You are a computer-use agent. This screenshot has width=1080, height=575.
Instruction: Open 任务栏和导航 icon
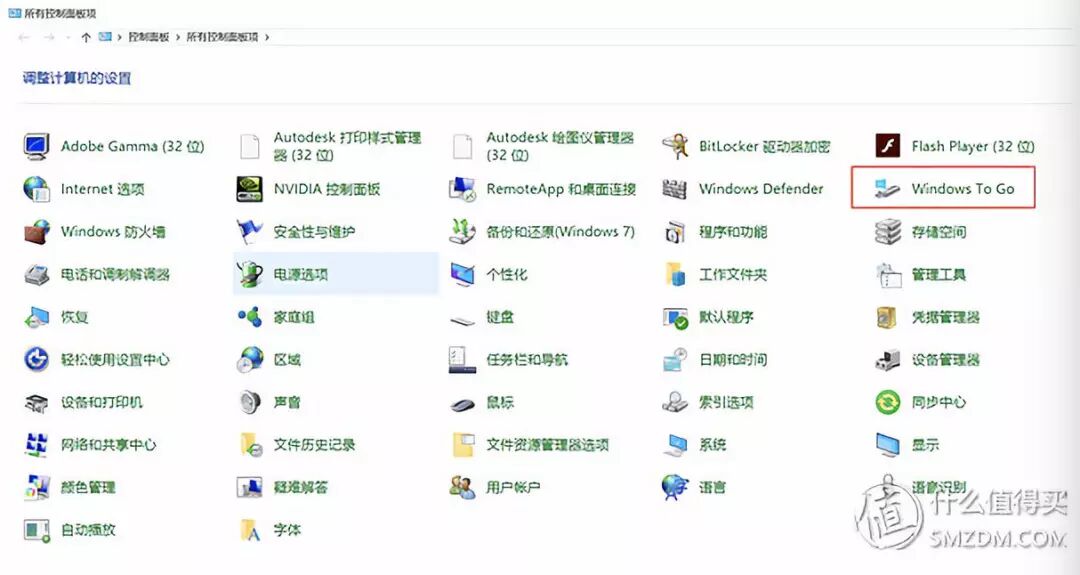[462, 359]
